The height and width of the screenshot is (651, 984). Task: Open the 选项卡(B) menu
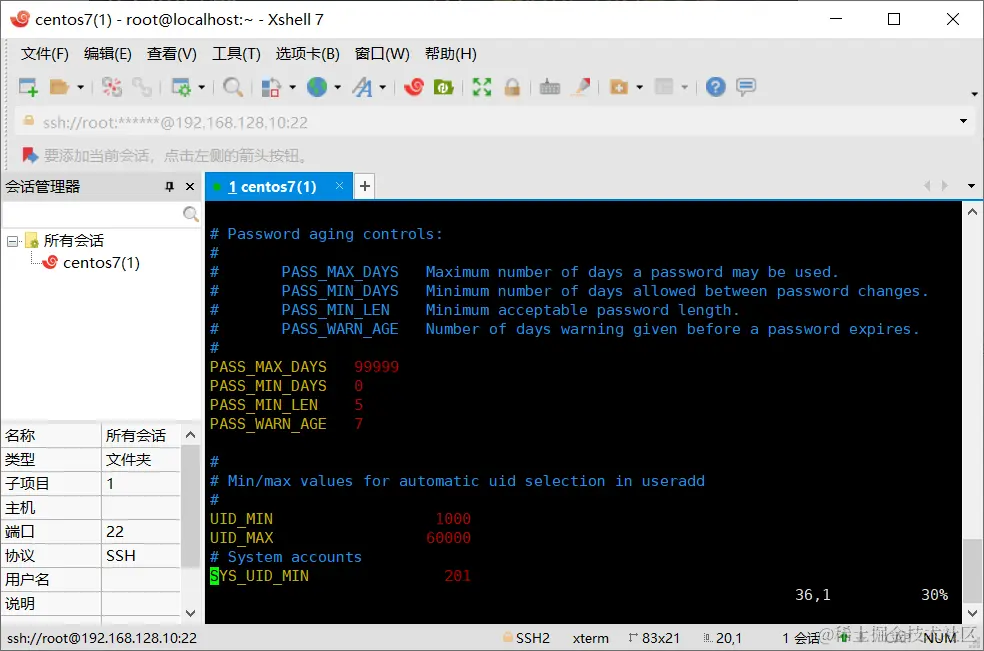[x=308, y=54]
